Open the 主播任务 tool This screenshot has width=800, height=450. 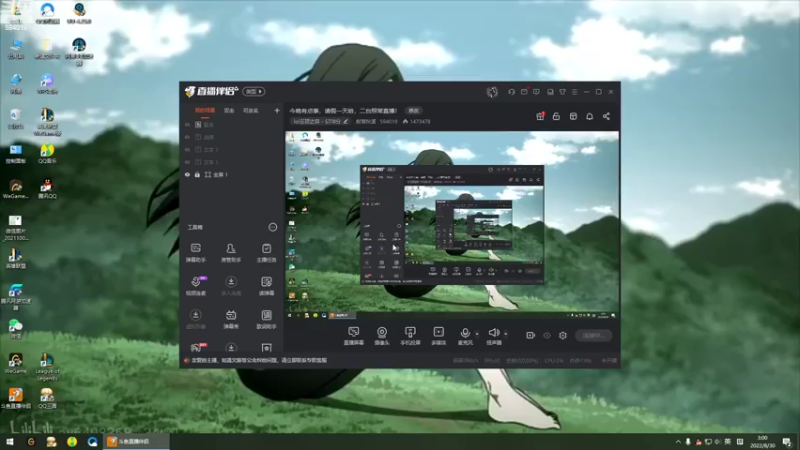pyautogui.click(x=266, y=253)
